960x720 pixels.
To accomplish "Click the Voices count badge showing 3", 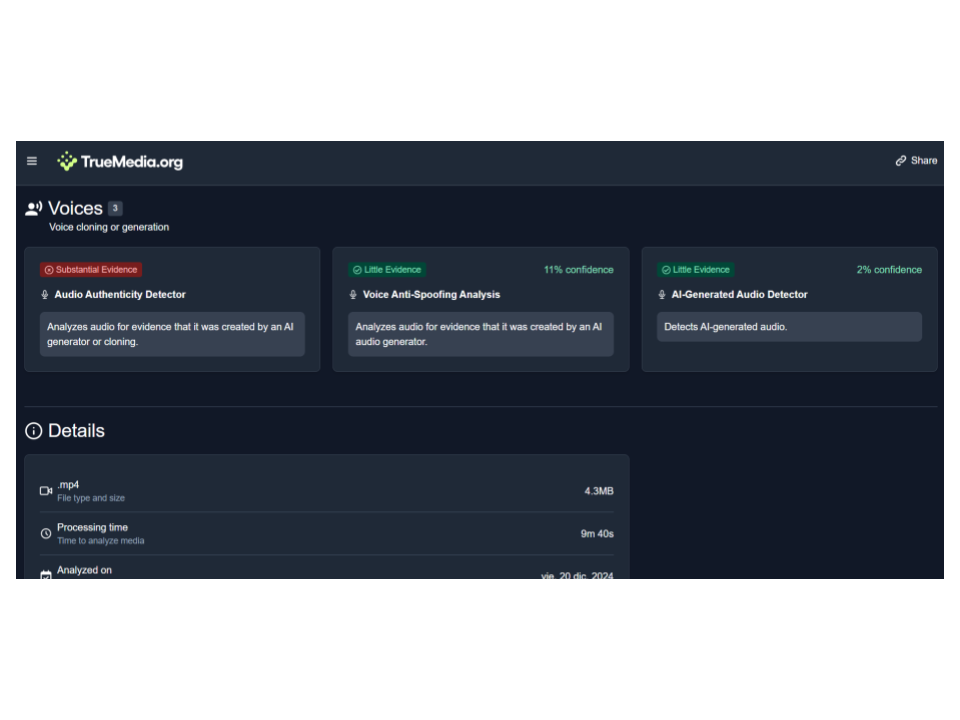I will coord(115,208).
